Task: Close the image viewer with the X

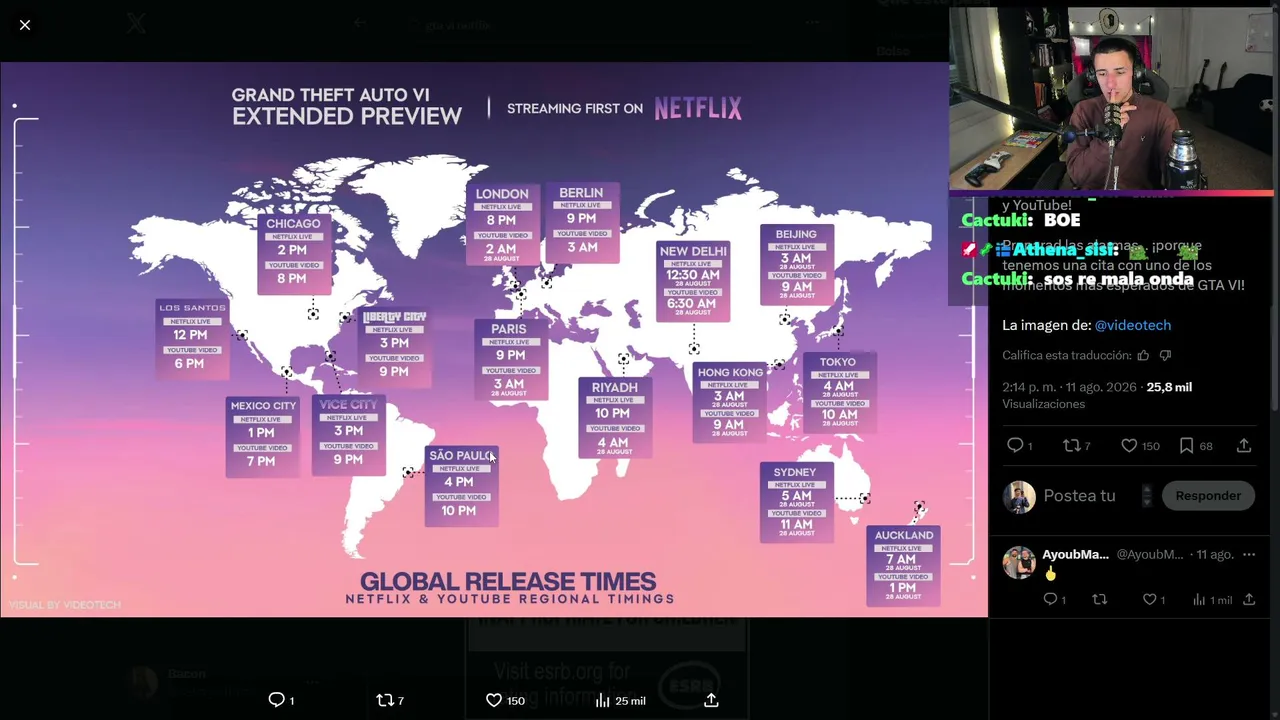Action: click(x=25, y=25)
